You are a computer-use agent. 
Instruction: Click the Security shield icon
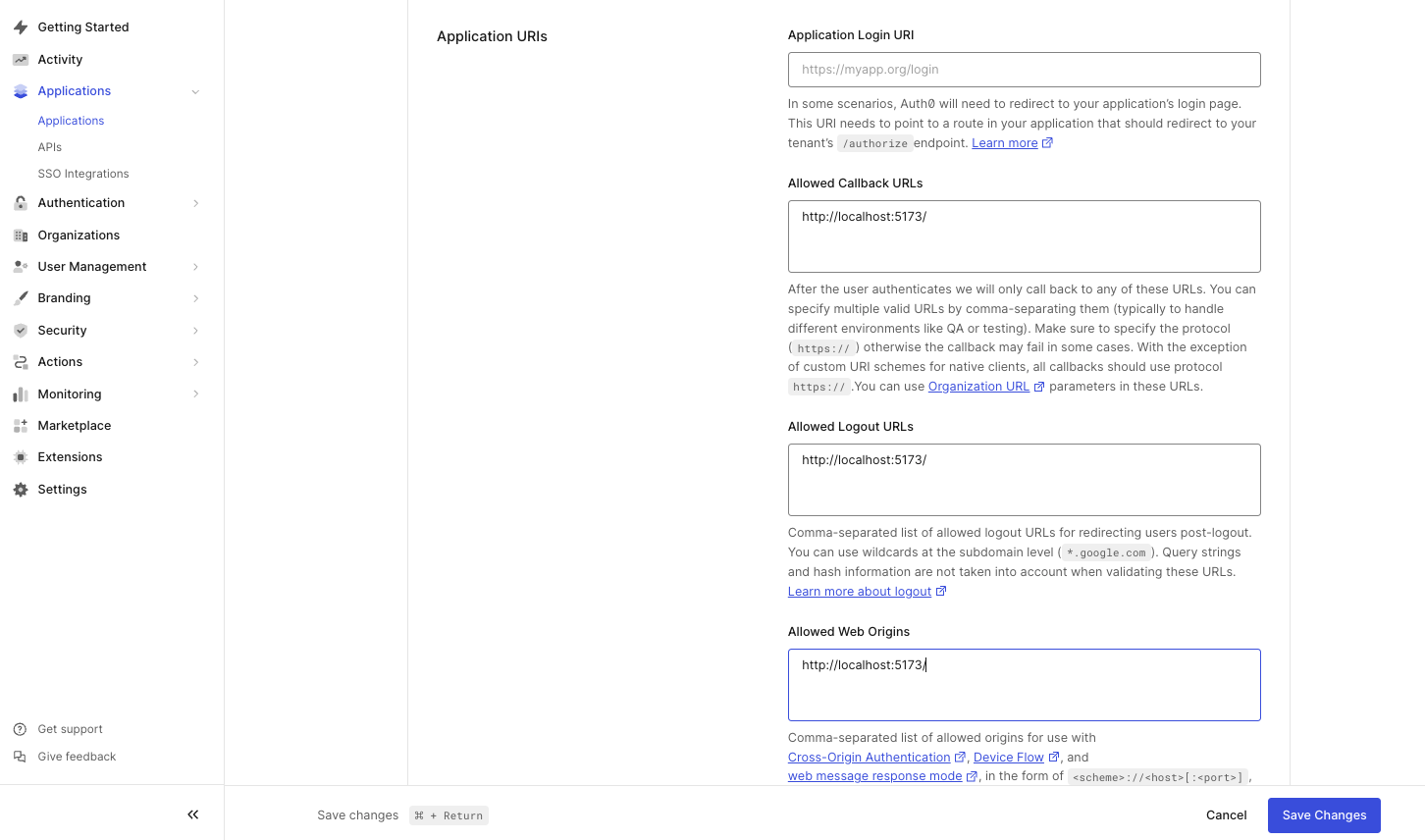pyautogui.click(x=19, y=330)
